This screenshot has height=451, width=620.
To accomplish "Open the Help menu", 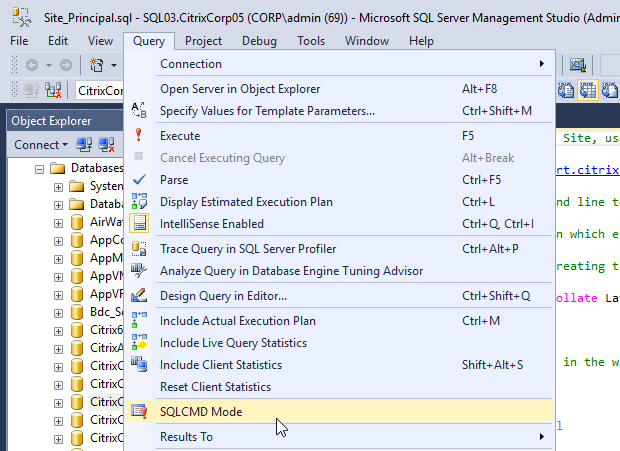I will pos(421,41).
